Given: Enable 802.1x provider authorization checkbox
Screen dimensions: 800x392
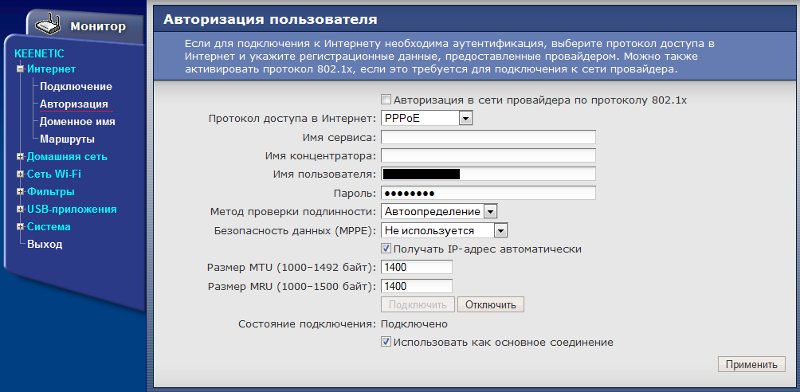Looking at the screenshot, I should [386, 100].
